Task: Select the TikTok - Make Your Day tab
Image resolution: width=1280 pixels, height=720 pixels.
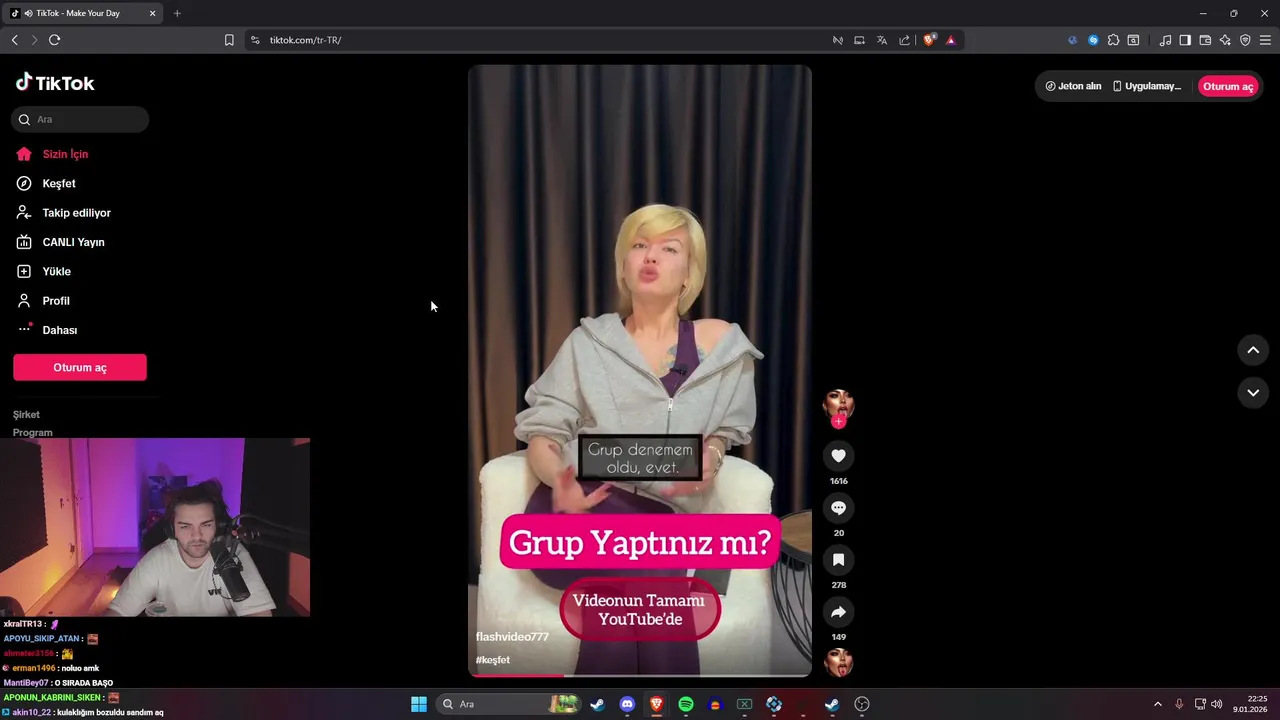Action: 84,13
